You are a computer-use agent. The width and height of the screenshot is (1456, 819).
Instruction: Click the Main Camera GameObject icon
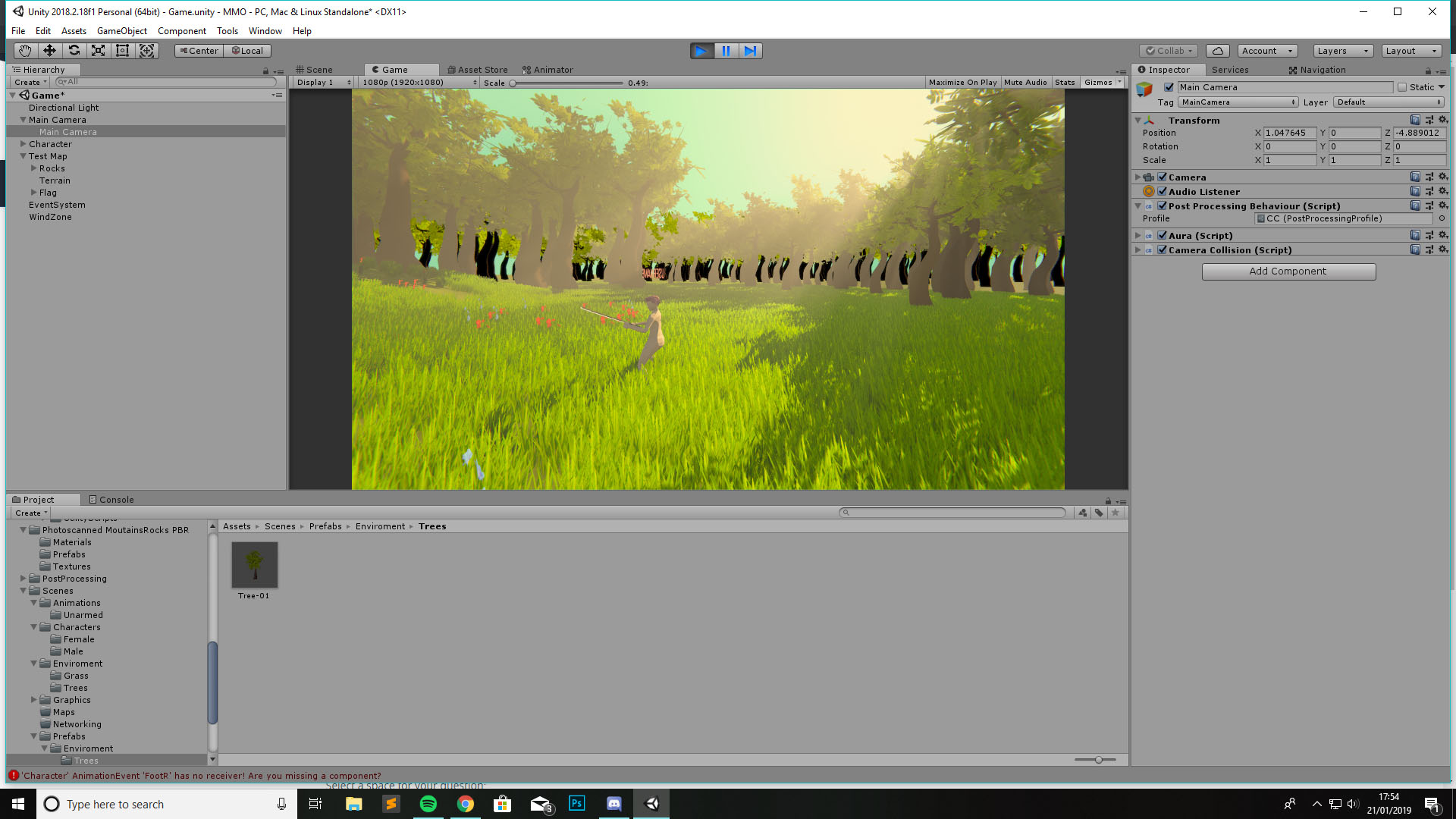pos(1144,90)
